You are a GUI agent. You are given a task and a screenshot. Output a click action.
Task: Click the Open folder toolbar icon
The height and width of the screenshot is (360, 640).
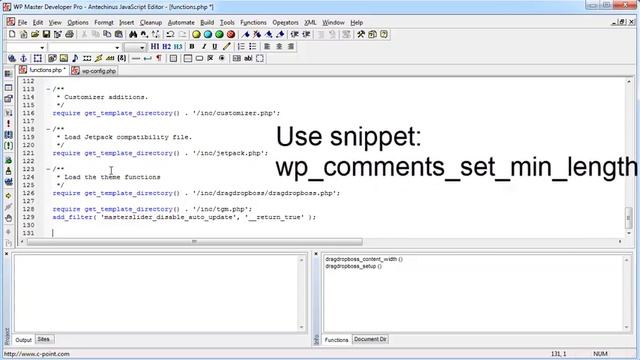pos(35,34)
